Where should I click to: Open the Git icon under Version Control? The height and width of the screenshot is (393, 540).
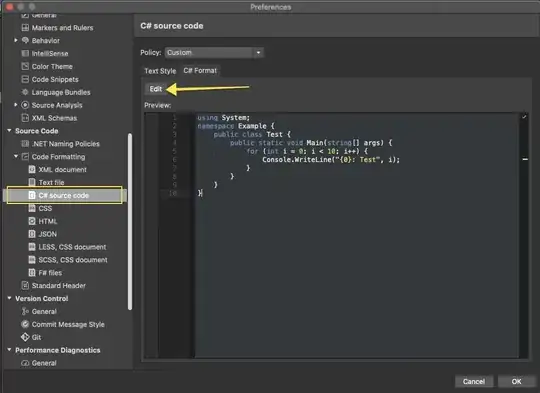[25, 337]
